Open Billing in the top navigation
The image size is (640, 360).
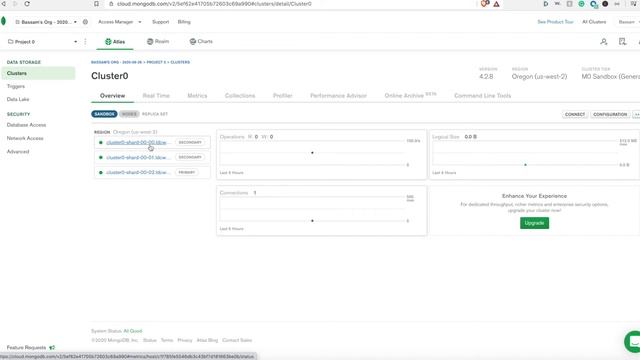coord(184,22)
